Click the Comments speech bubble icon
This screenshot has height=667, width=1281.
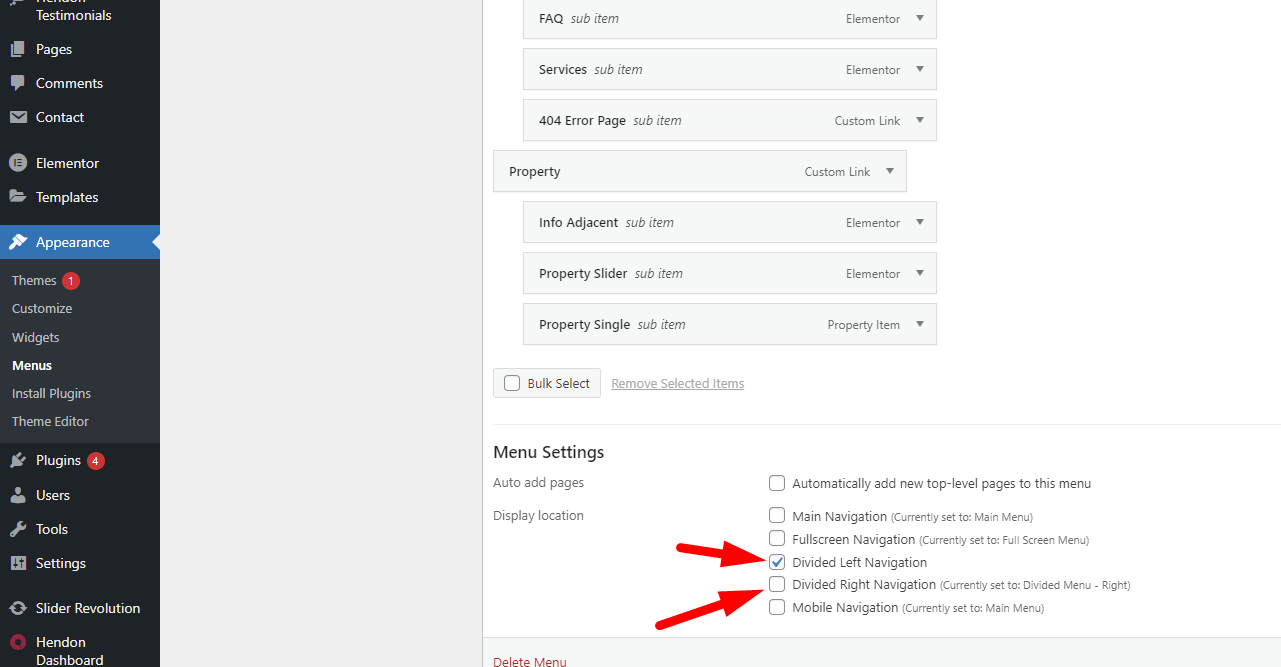tap(18, 83)
